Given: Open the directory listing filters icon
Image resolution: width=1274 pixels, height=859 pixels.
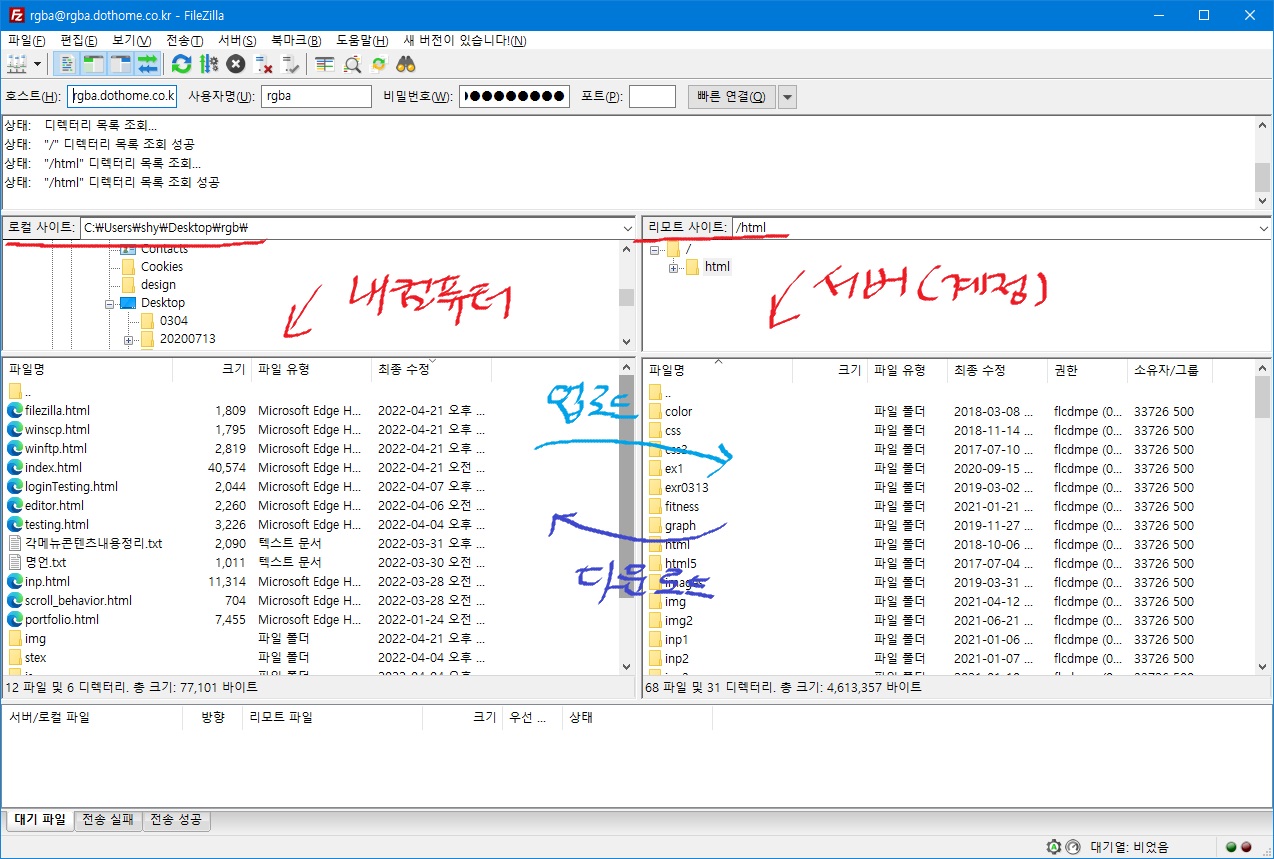Looking at the screenshot, I should [324, 64].
